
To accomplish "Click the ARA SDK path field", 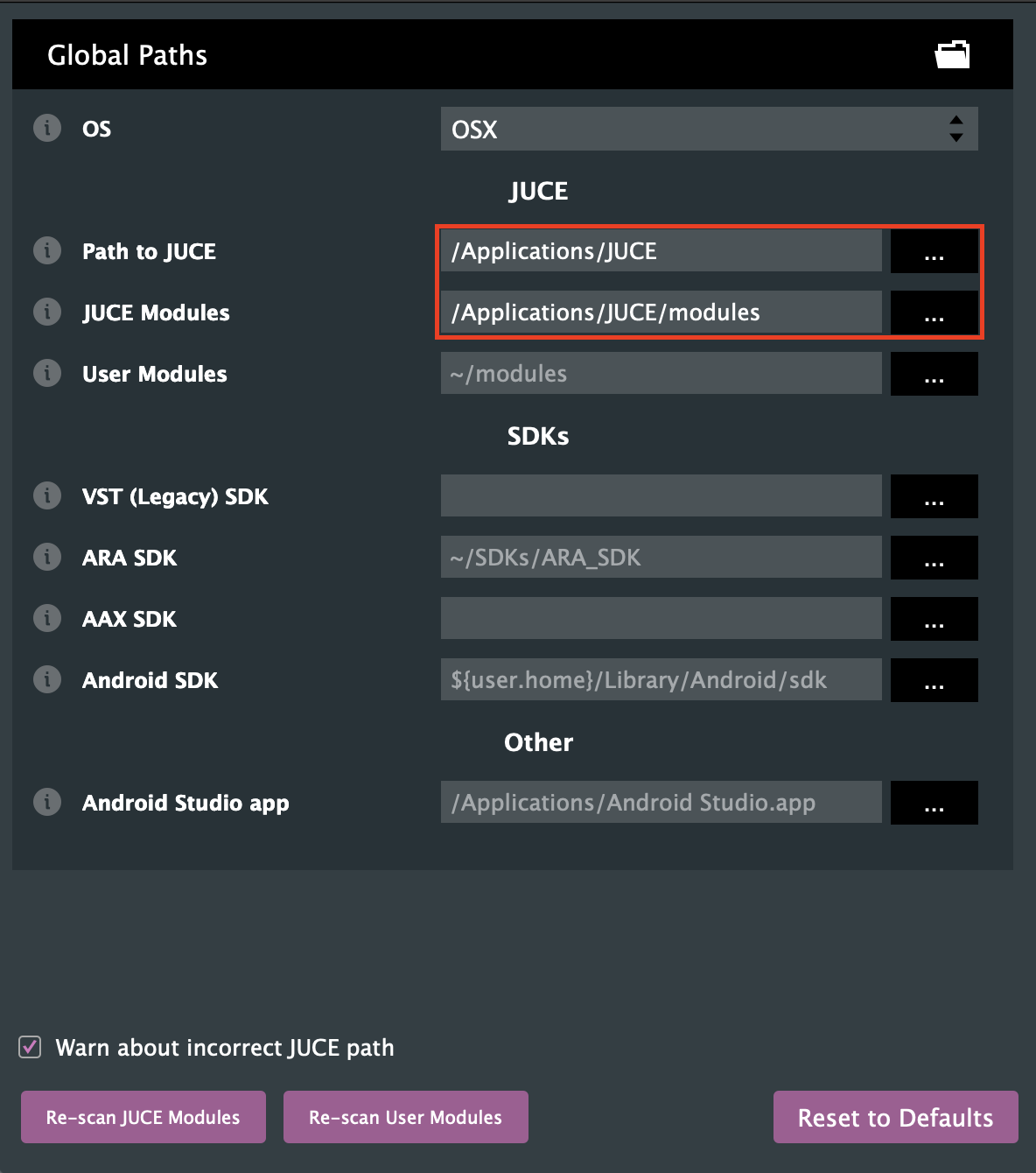I will point(661,558).
